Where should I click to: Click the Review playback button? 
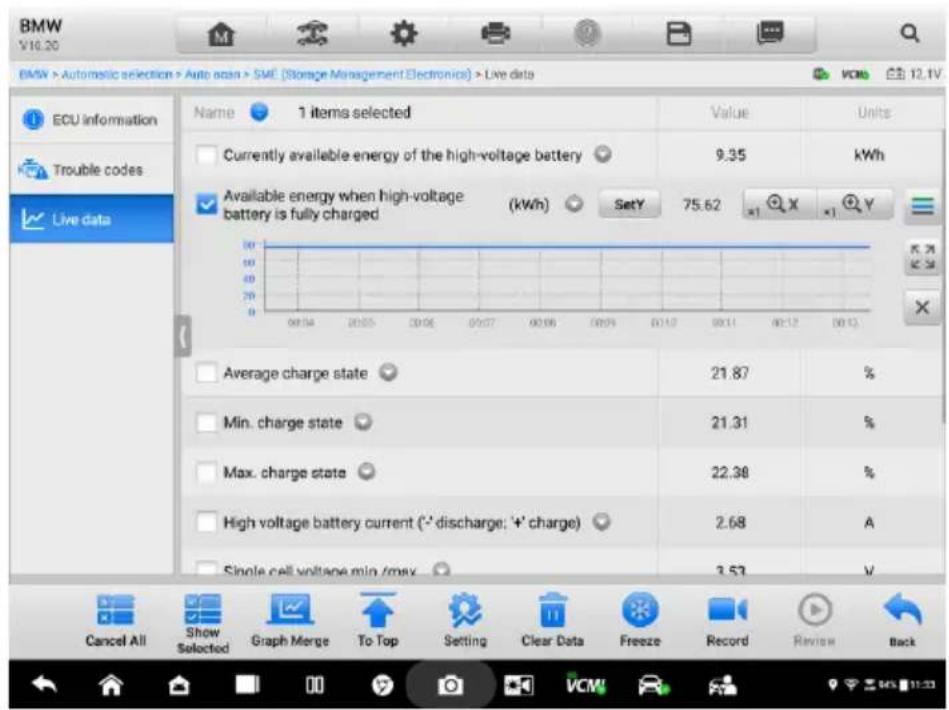[814, 620]
